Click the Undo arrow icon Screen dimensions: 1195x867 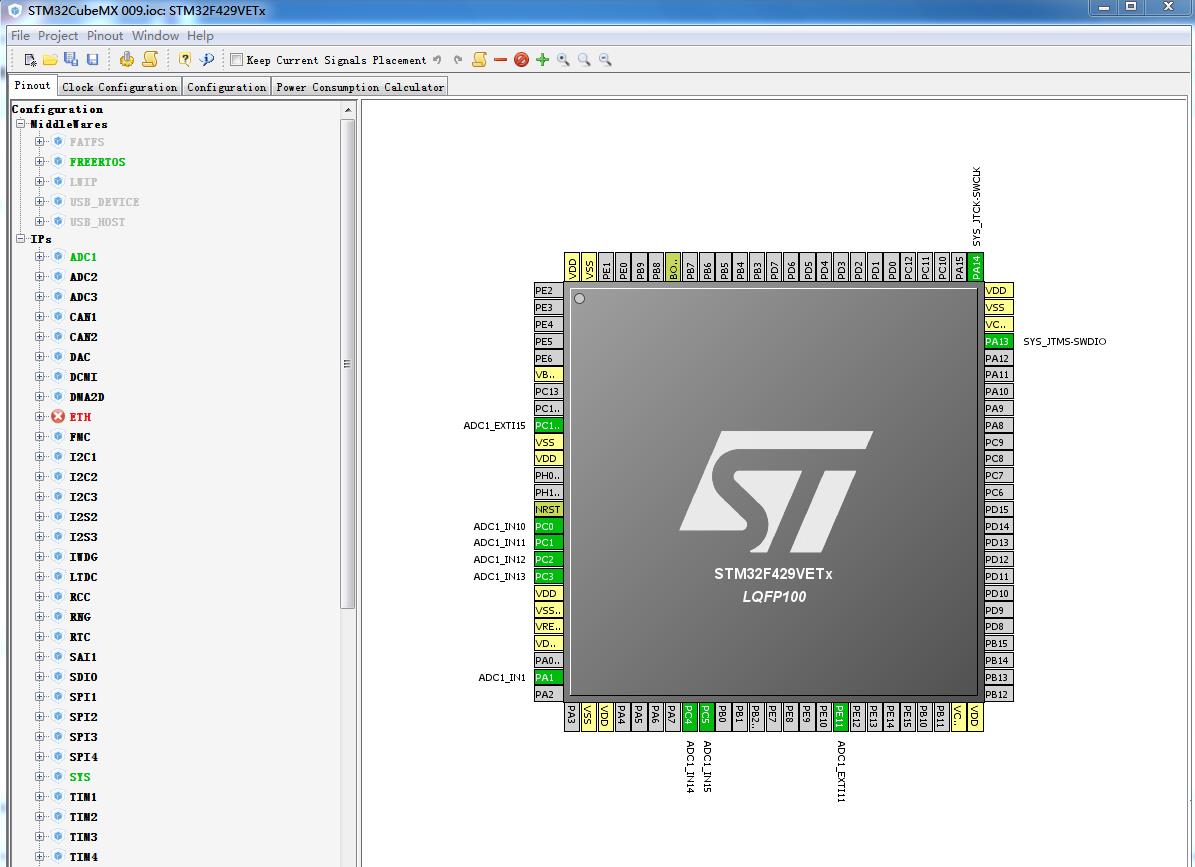click(437, 59)
